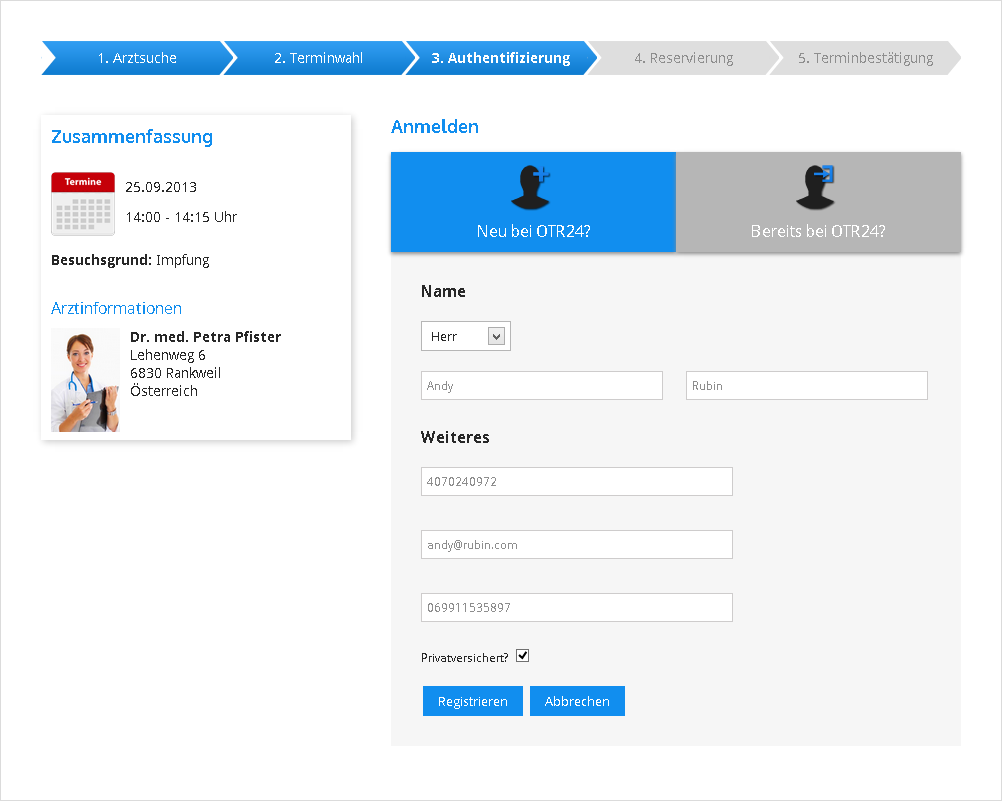
Task: Click the phone field with 069911535897
Action: coord(577,608)
